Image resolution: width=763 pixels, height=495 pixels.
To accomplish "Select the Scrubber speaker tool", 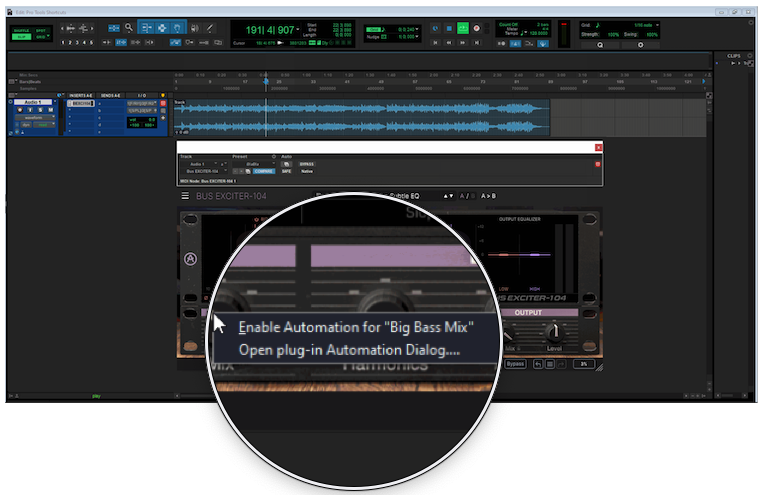I will click(x=195, y=28).
